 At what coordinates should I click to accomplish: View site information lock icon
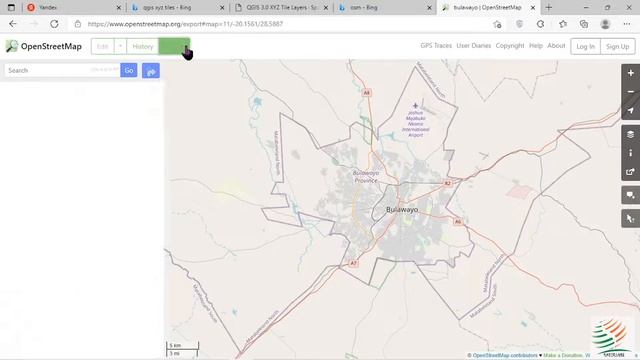(78, 24)
